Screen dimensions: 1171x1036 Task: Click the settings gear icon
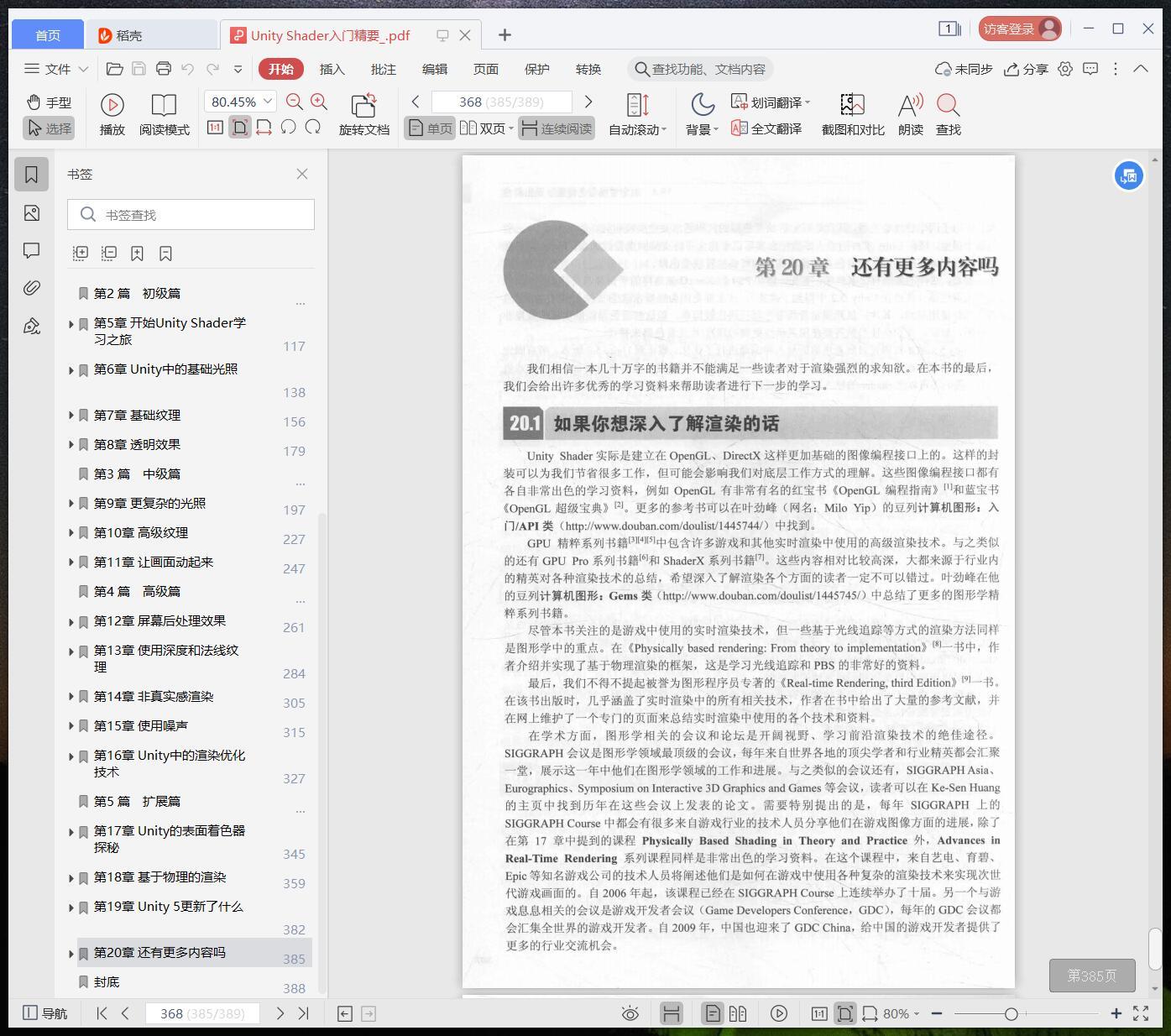pos(1065,69)
